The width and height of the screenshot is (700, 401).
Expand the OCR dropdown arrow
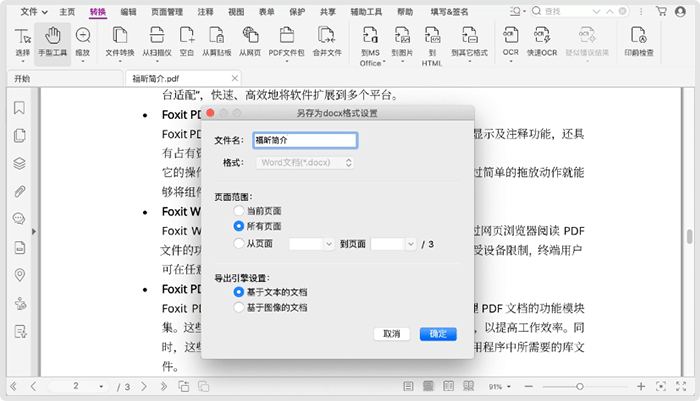pyautogui.click(x=511, y=61)
